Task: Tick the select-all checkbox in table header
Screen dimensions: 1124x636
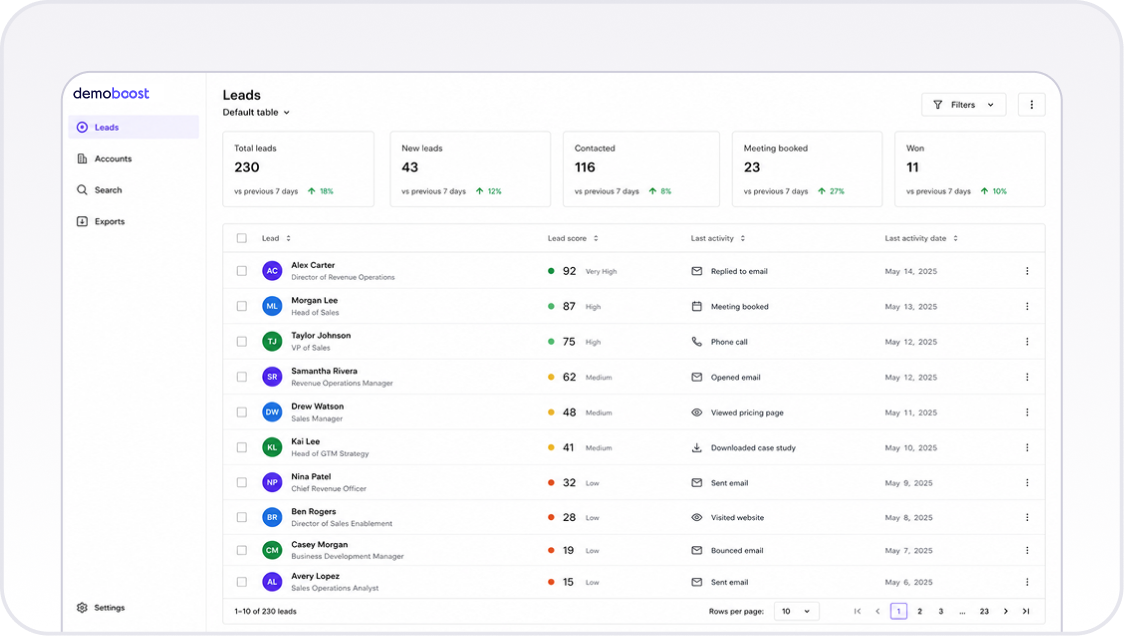Action: [x=242, y=238]
